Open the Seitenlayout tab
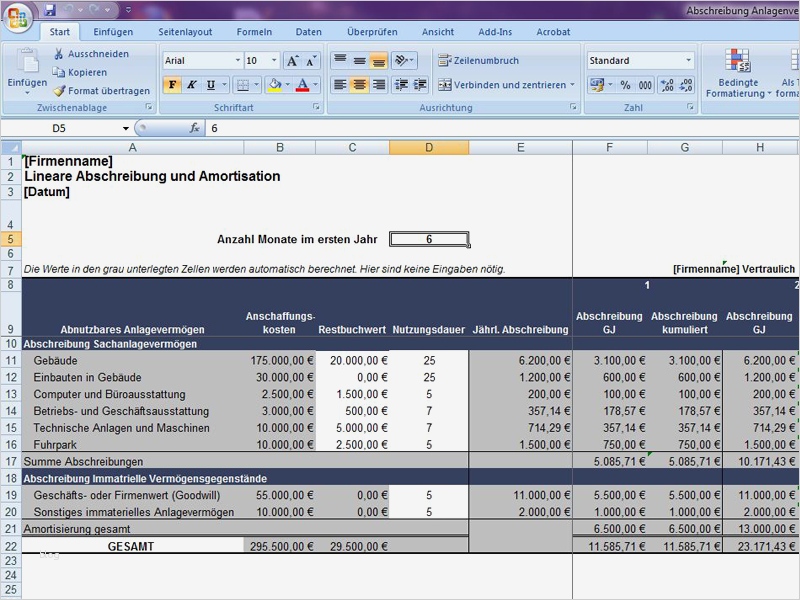Image resolution: width=800 pixels, height=600 pixels. (186, 32)
